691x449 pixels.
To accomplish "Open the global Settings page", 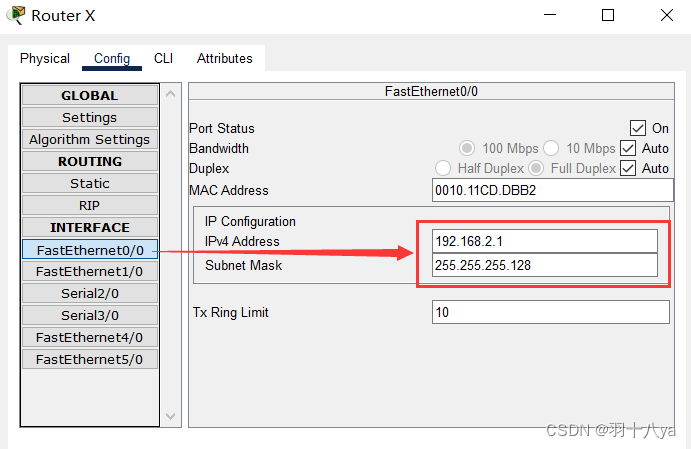I will tap(89, 118).
